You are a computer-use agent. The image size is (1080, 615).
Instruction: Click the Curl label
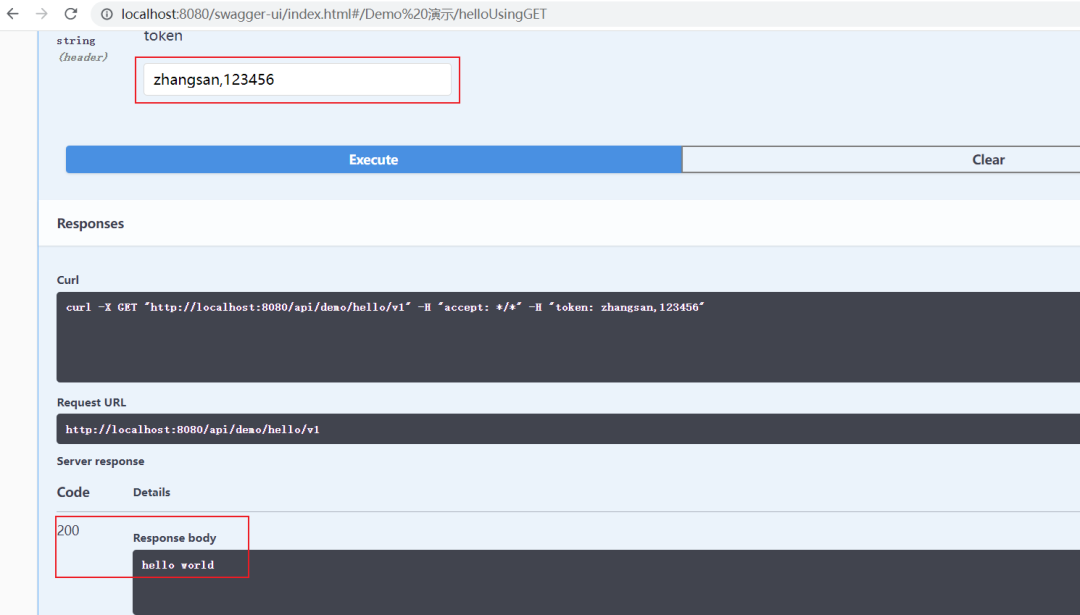68,280
